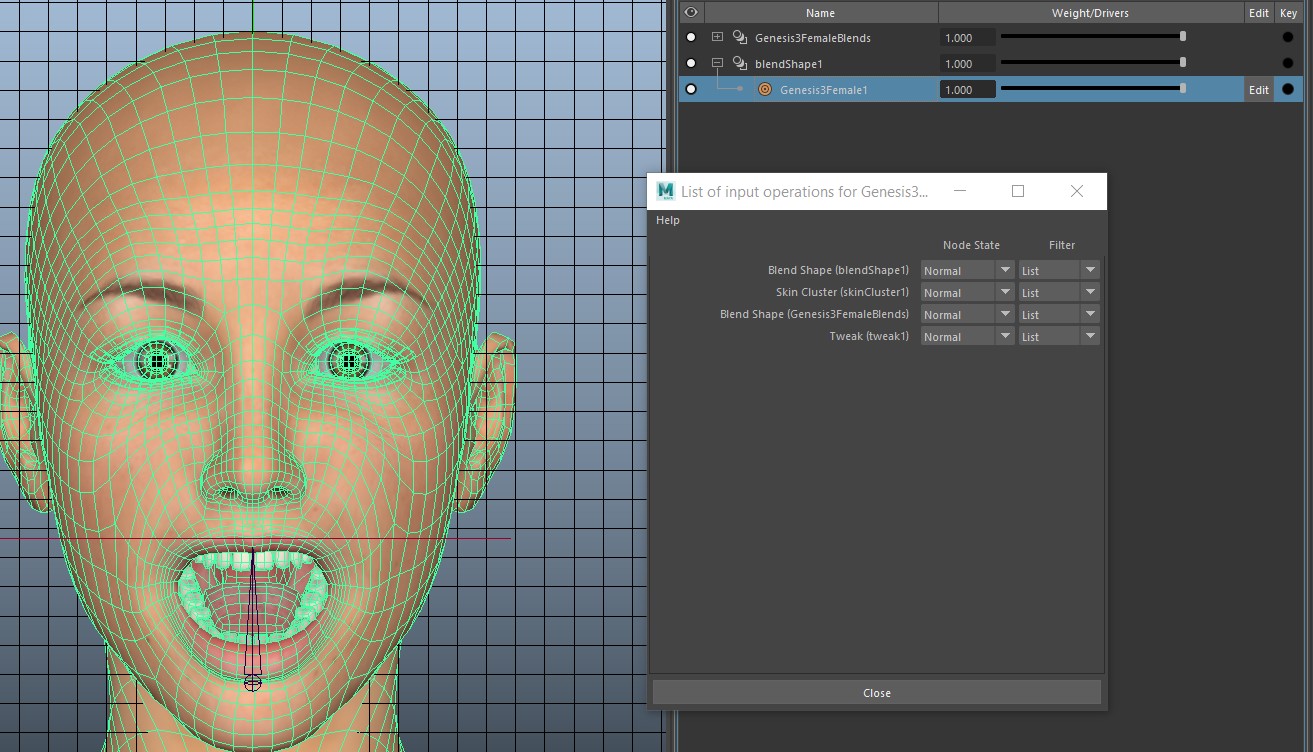Toggle the visibility circle for Genesis3FemaleBlends

pyautogui.click(x=690, y=37)
